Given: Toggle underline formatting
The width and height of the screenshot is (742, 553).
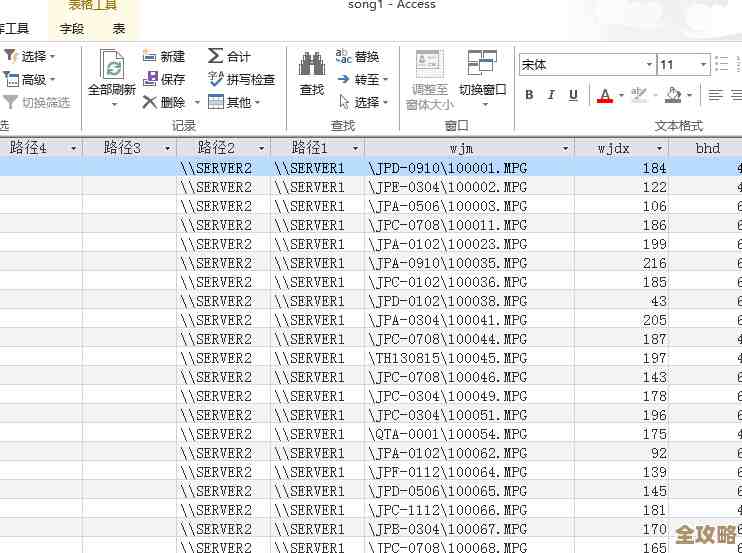Looking at the screenshot, I should click(x=573, y=96).
